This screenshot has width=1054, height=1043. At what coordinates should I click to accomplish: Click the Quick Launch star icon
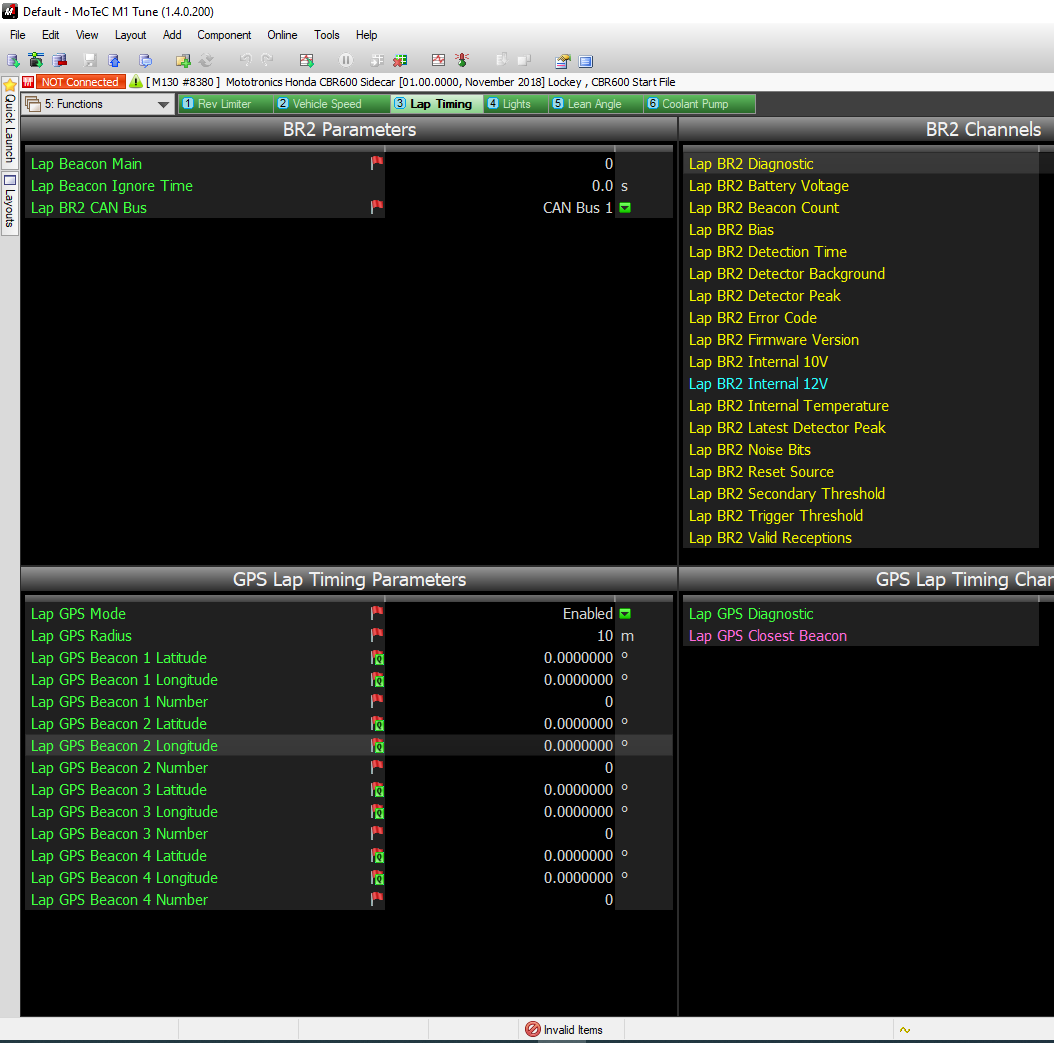10,85
